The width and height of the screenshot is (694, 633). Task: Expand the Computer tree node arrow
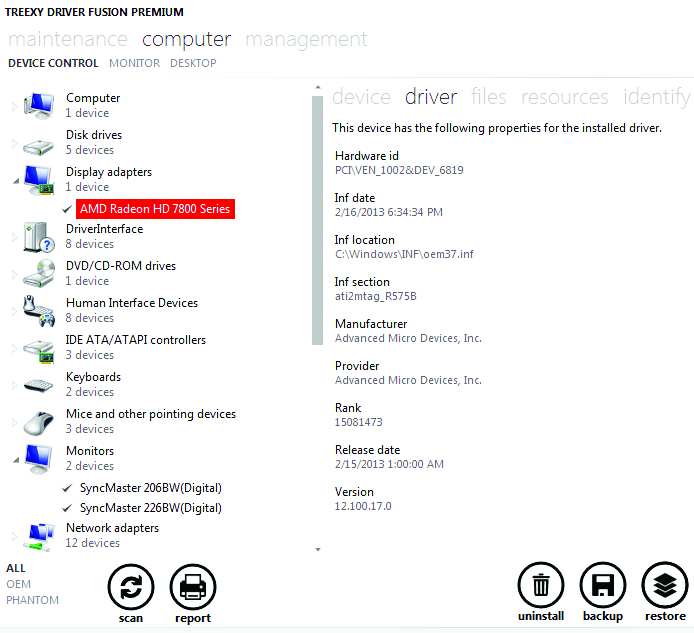(x=14, y=106)
